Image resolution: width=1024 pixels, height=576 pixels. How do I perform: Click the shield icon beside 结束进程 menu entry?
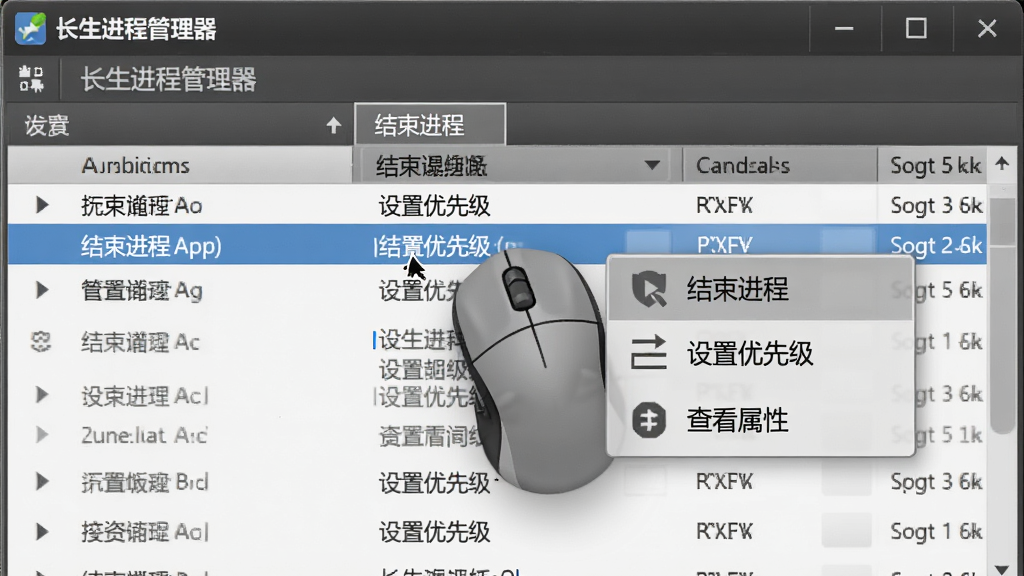(x=648, y=289)
